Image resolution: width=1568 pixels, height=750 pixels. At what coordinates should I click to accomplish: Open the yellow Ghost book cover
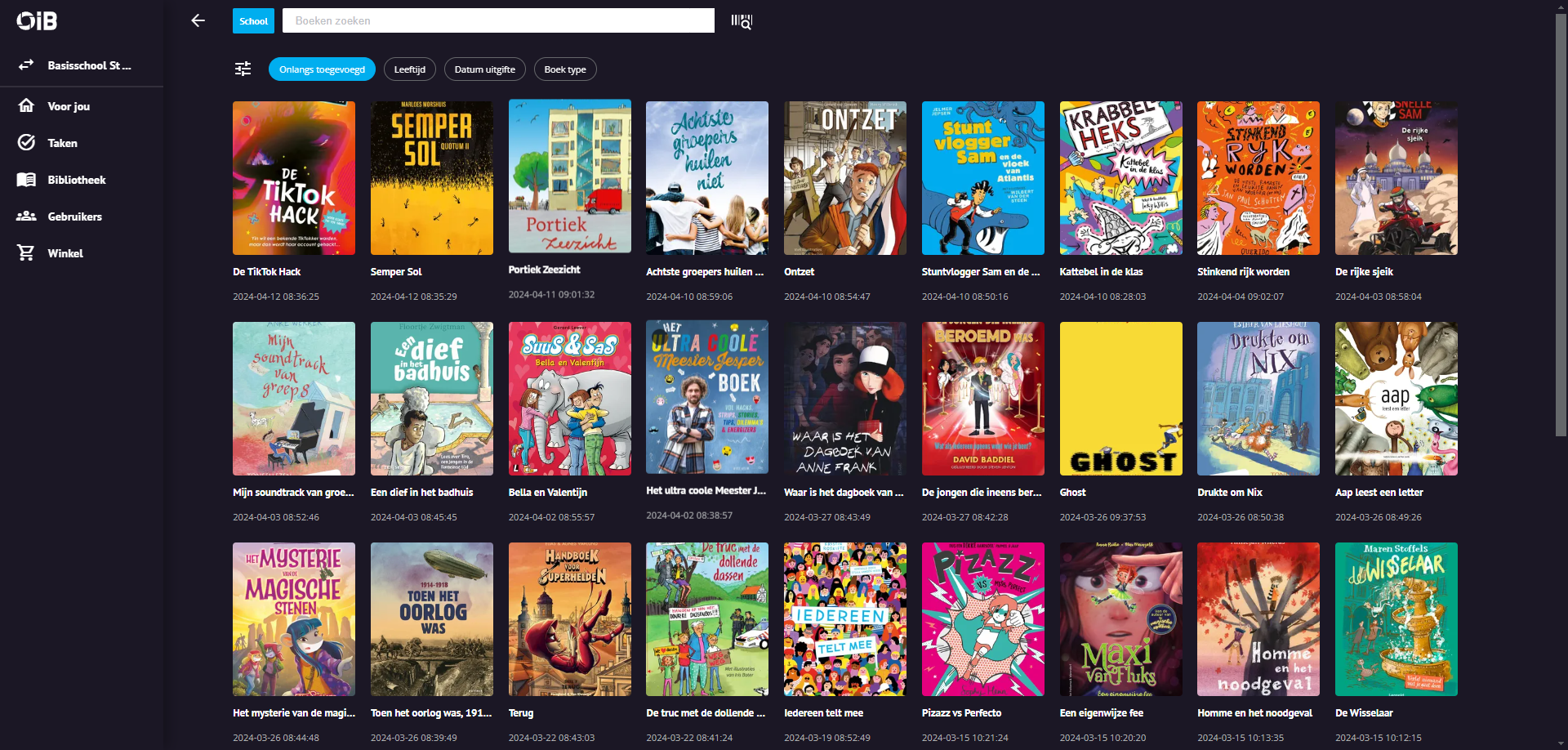1121,399
